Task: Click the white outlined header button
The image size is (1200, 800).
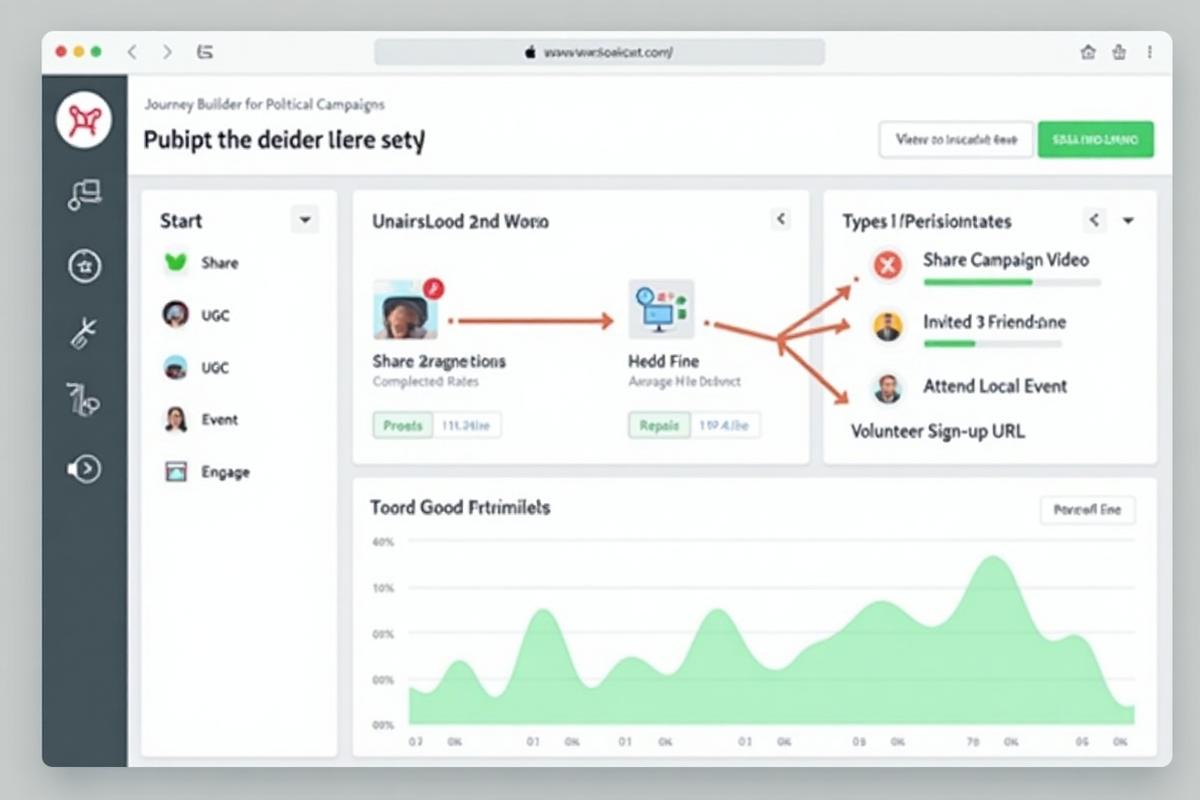Action: tap(956, 140)
